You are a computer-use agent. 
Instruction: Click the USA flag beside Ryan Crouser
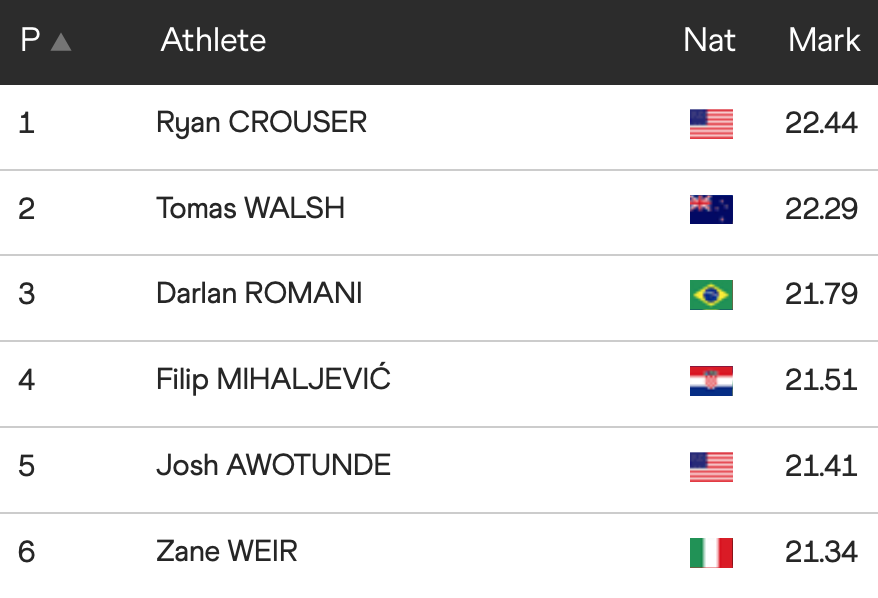point(711,124)
